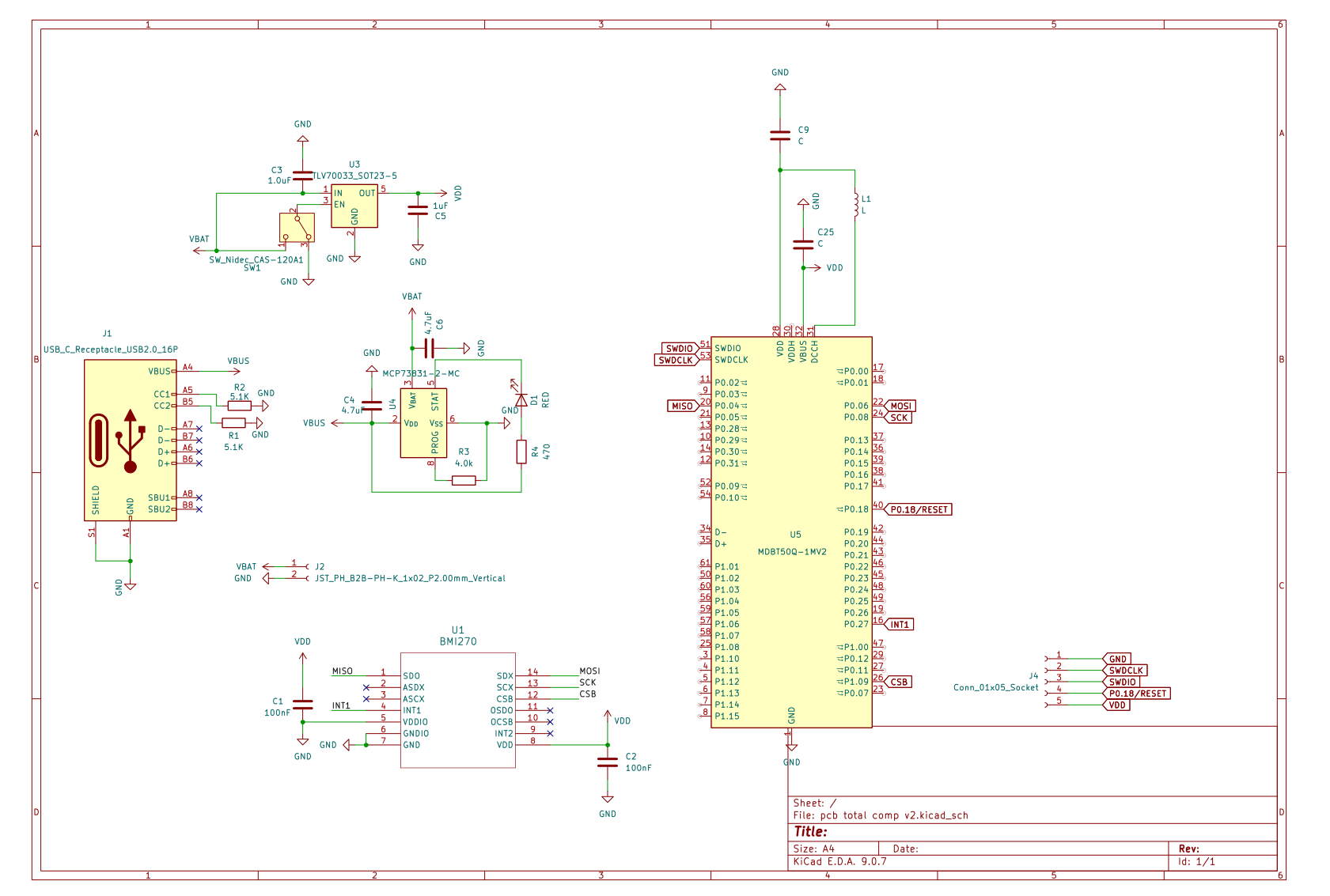Click the 'BMI270' value text above U1

tap(458, 641)
